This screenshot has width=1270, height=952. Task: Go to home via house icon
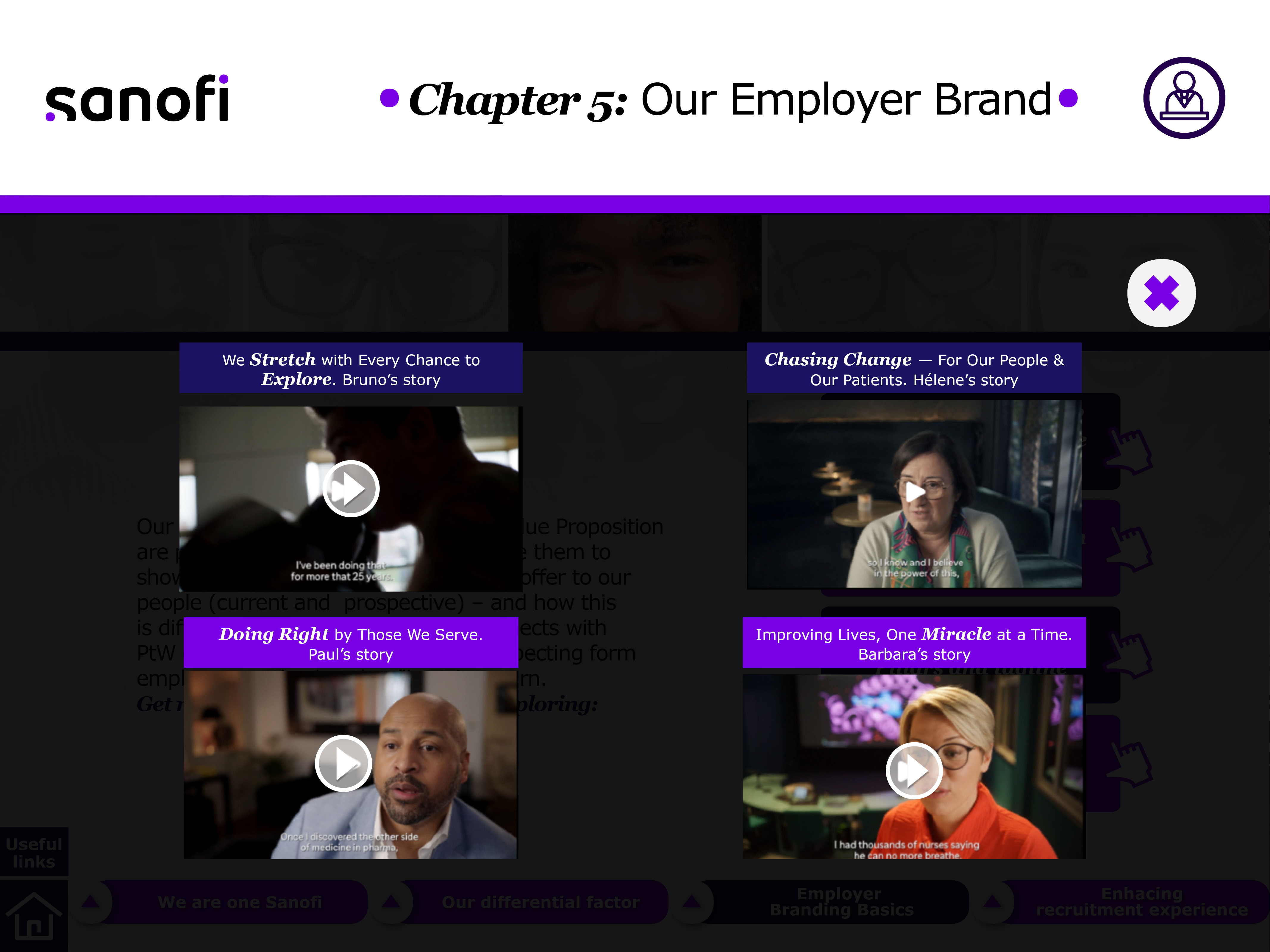pyautogui.click(x=33, y=916)
